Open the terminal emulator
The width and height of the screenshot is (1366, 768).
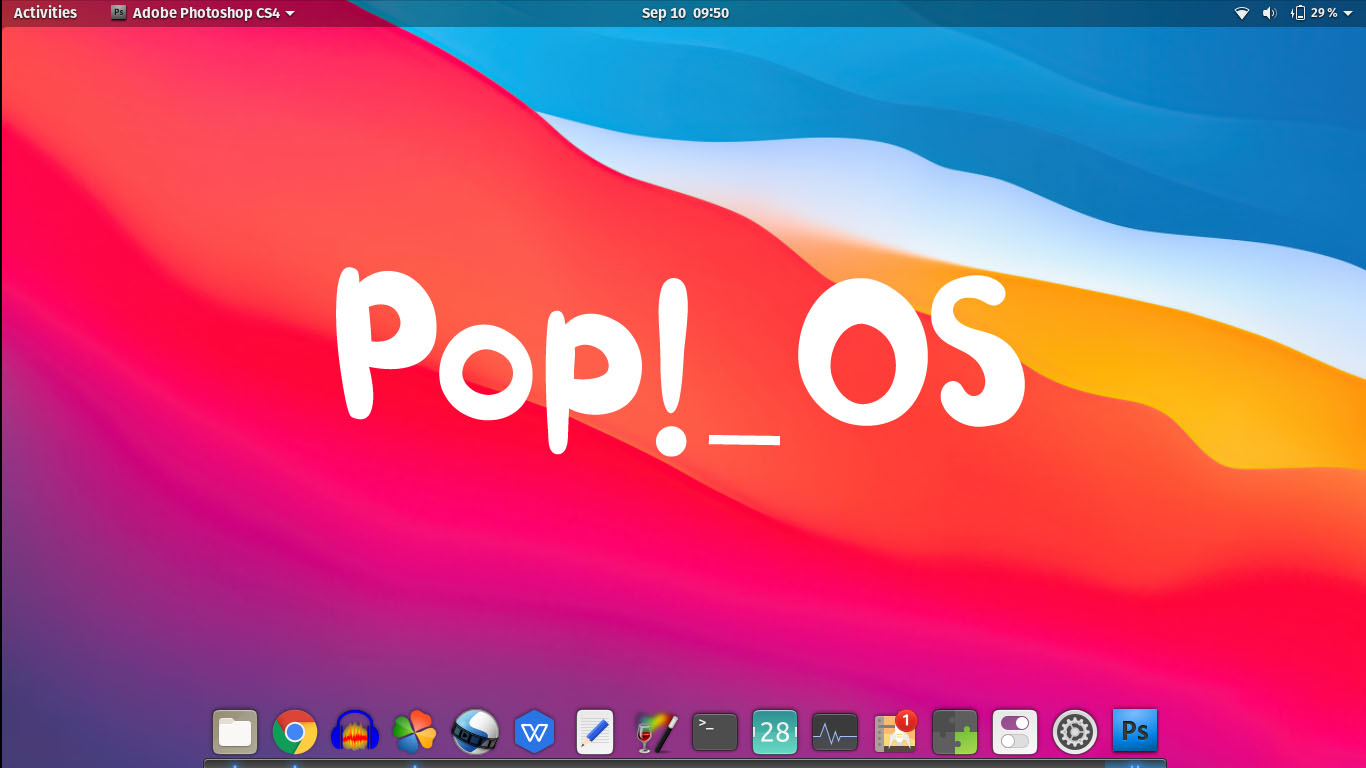click(x=715, y=731)
